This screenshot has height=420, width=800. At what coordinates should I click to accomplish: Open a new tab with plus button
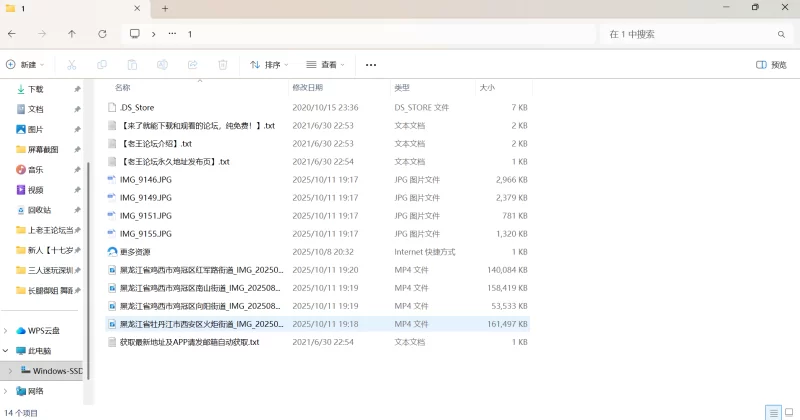coord(165,8)
